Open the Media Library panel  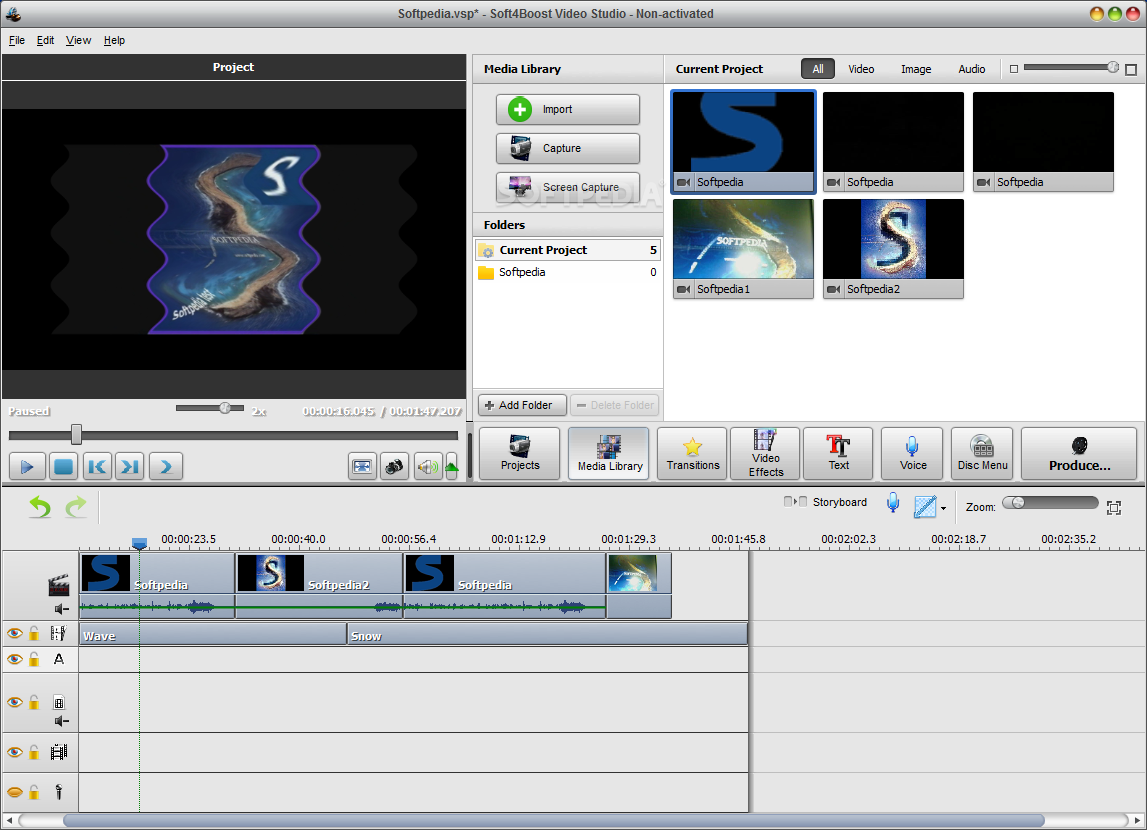609,453
